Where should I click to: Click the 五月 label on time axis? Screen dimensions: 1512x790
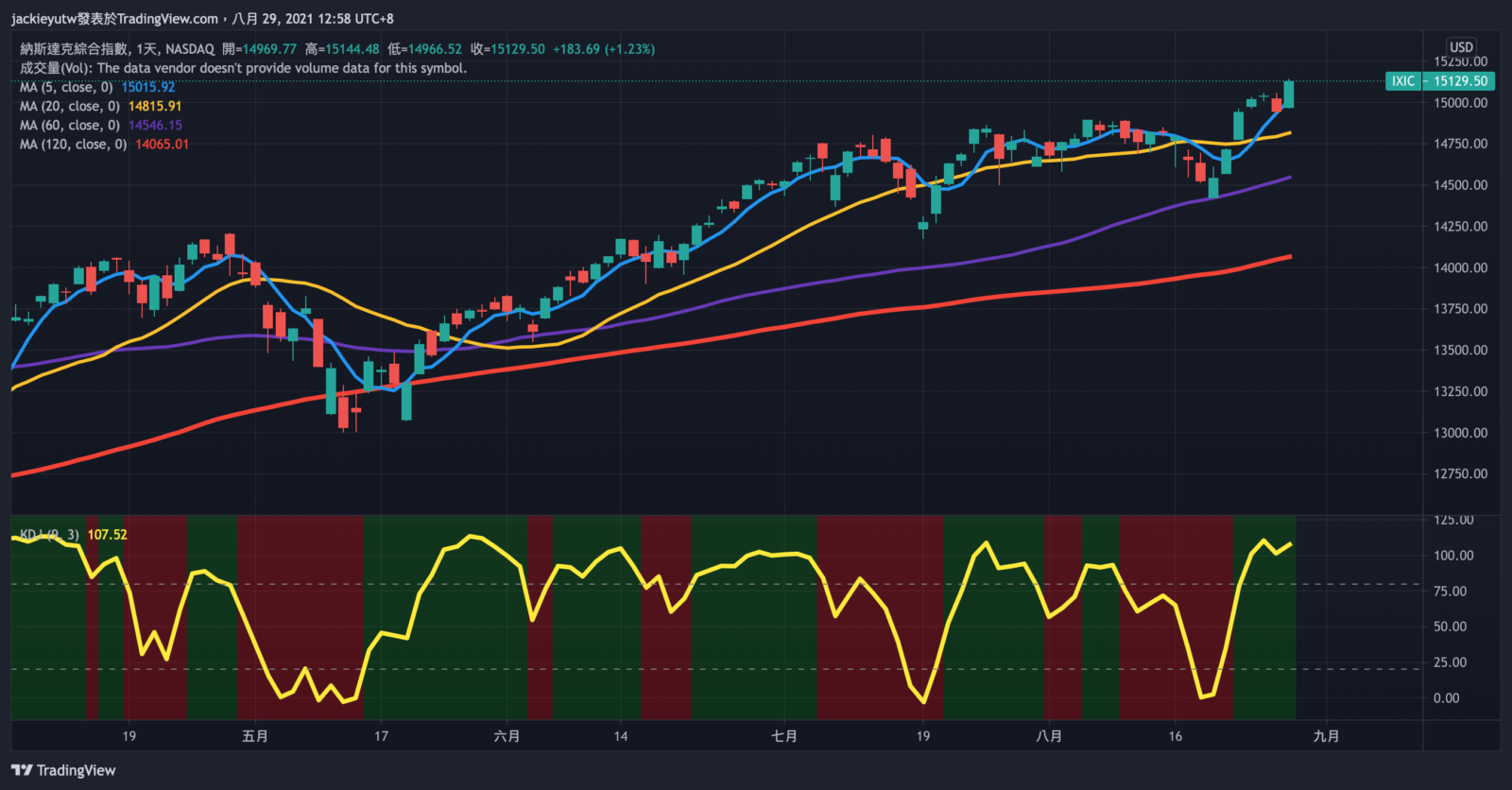[255, 736]
